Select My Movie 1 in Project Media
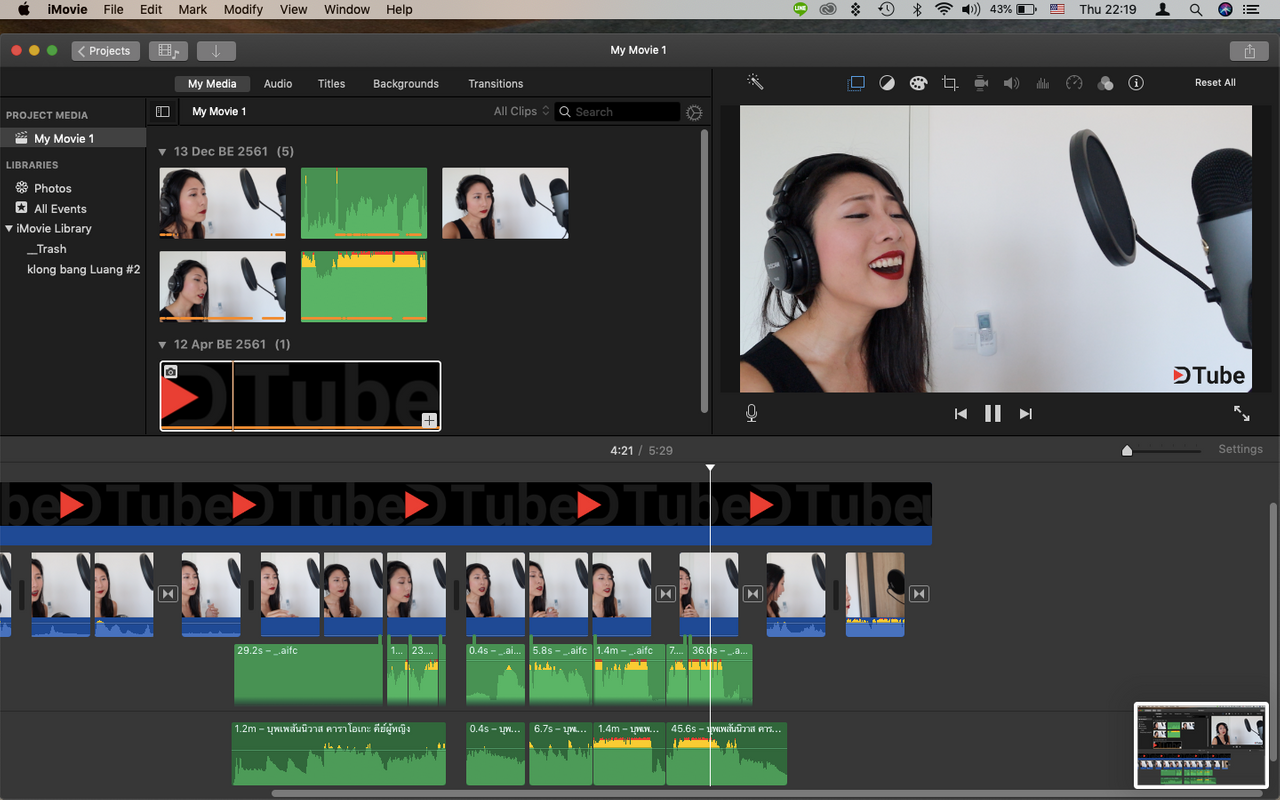The image size is (1280, 800). (73, 139)
